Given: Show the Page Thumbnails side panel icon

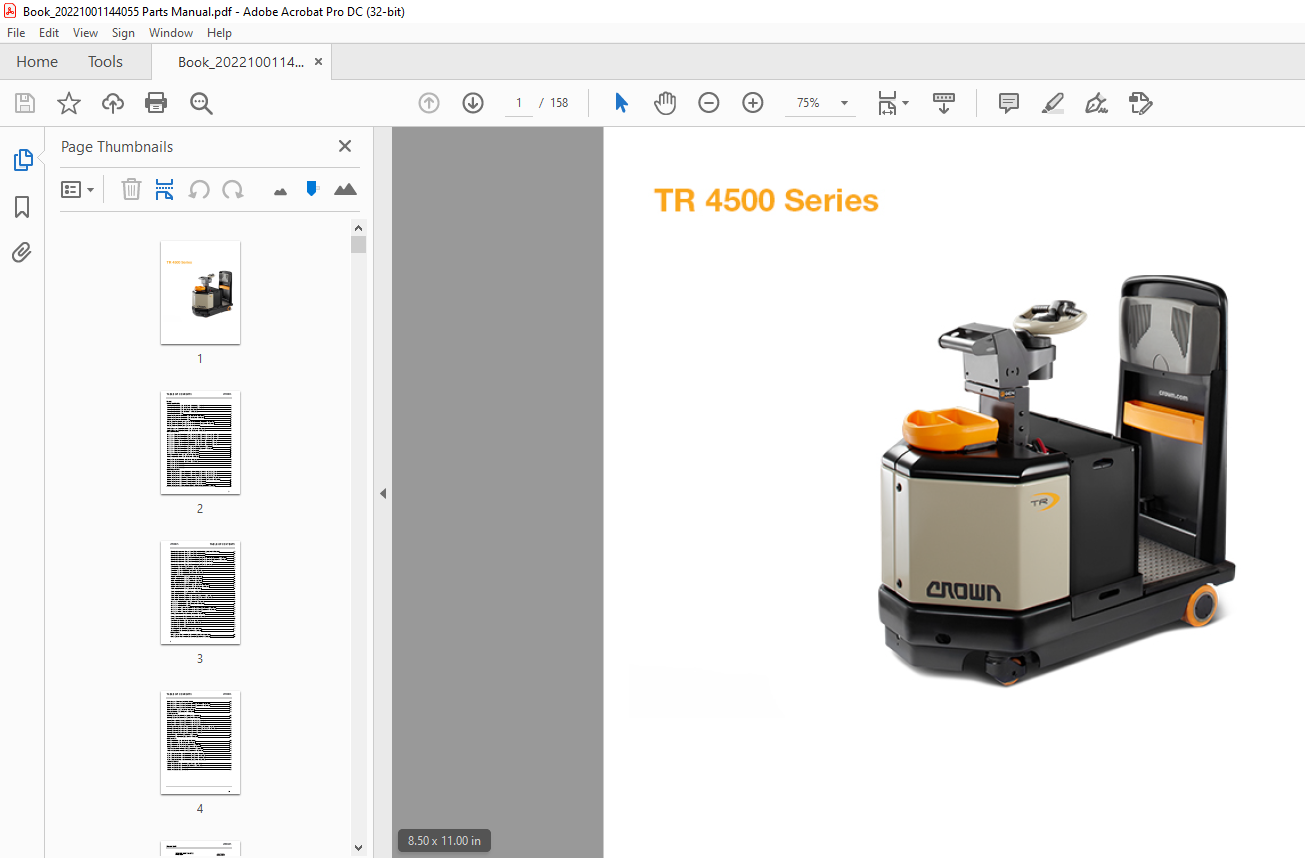Looking at the screenshot, I should click(22, 160).
